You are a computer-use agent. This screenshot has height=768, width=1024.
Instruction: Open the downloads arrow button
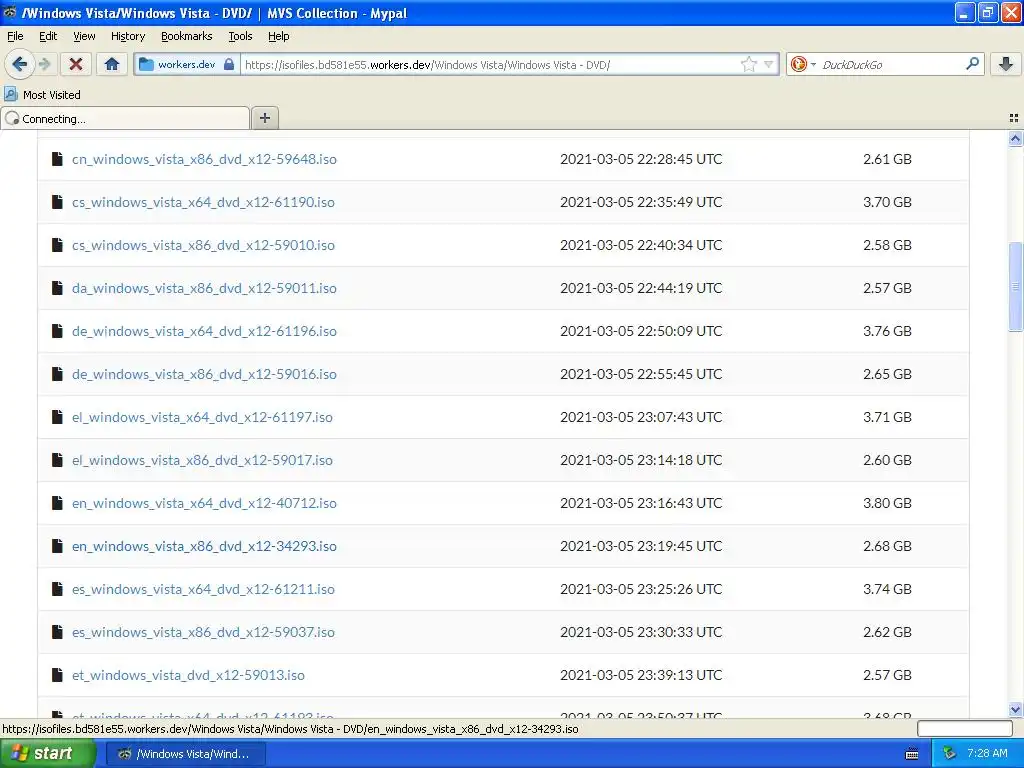click(x=1006, y=64)
